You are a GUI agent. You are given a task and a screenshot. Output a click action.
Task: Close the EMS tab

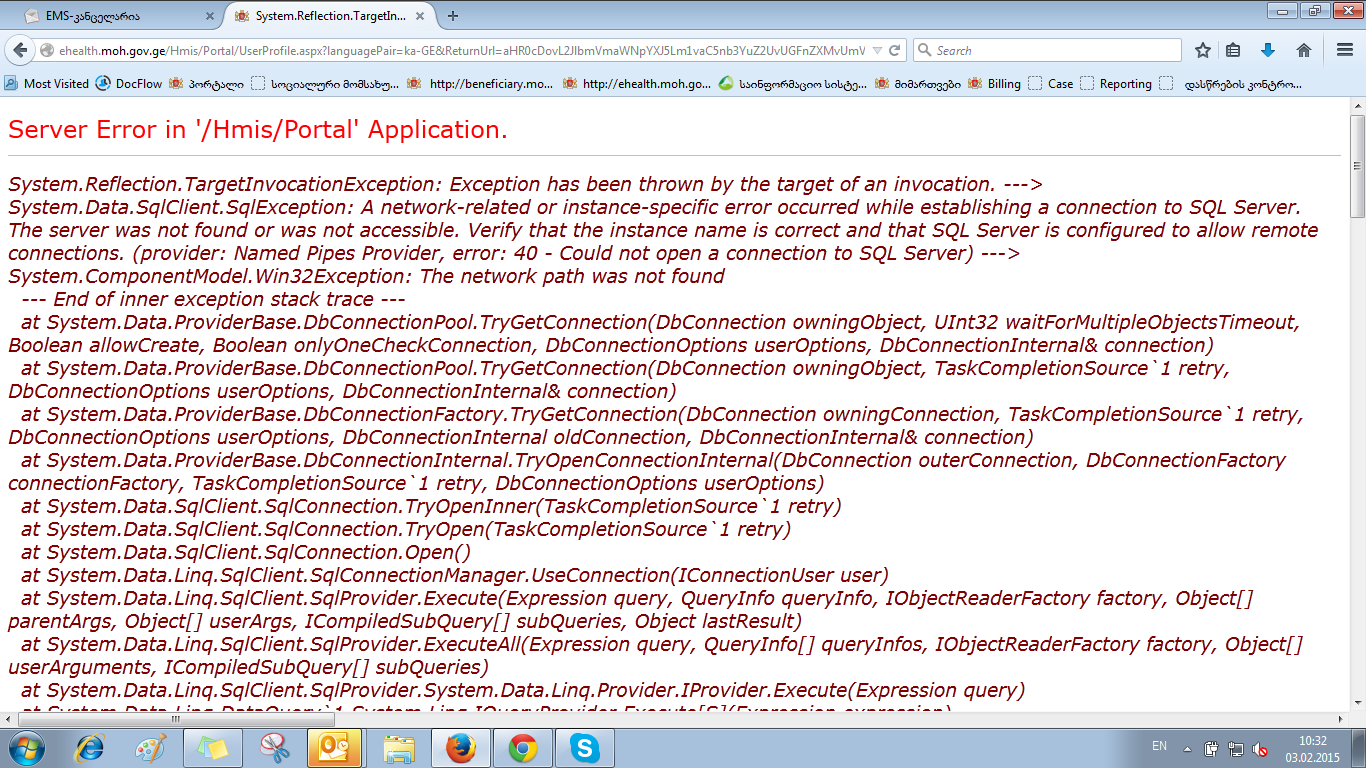pyautogui.click(x=209, y=16)
